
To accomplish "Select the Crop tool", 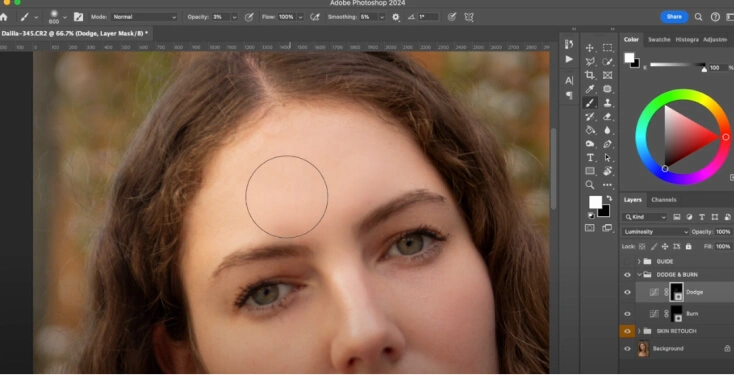I will click(x=590, y=75).
